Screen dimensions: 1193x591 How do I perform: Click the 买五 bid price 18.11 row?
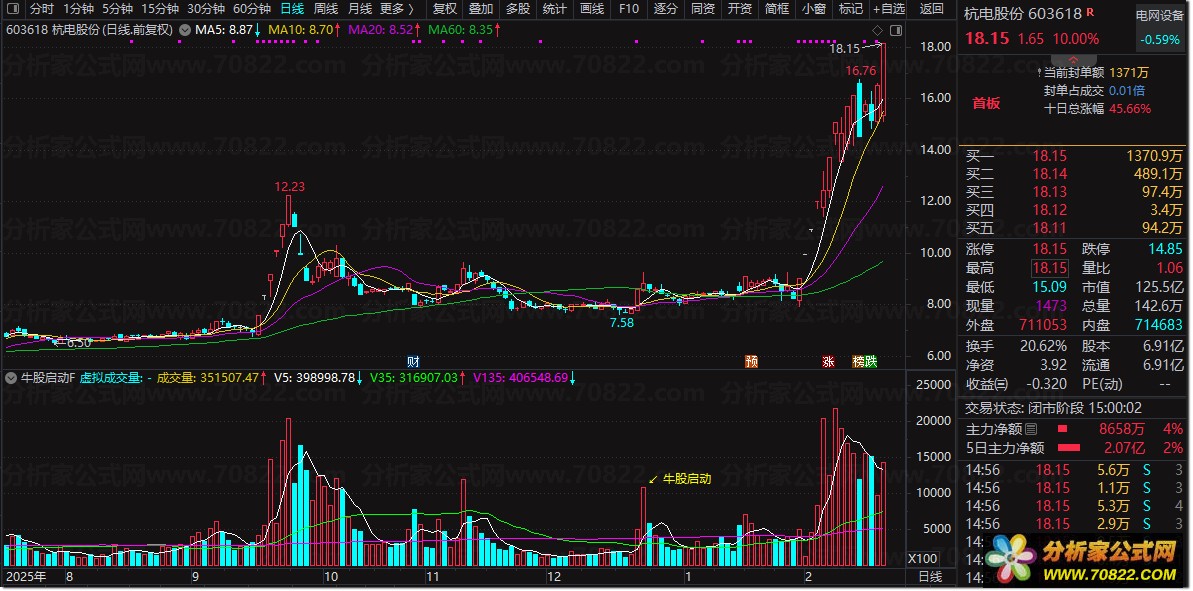(x=1073, y=227)
